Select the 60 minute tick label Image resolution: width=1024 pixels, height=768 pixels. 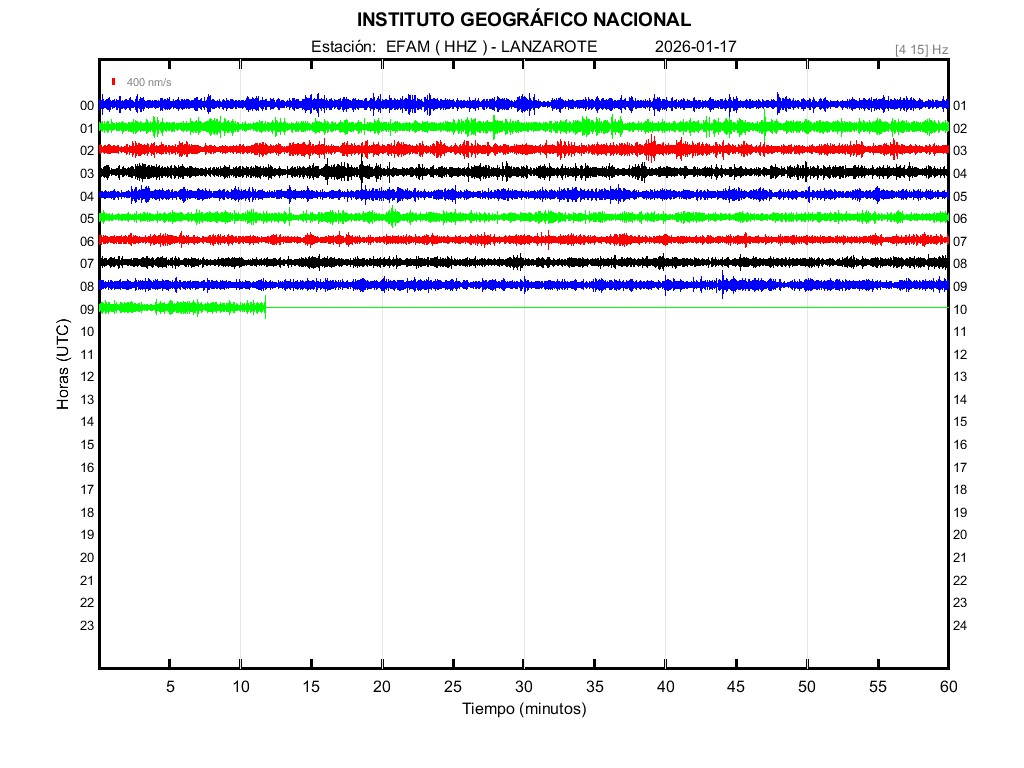point(947,686)
